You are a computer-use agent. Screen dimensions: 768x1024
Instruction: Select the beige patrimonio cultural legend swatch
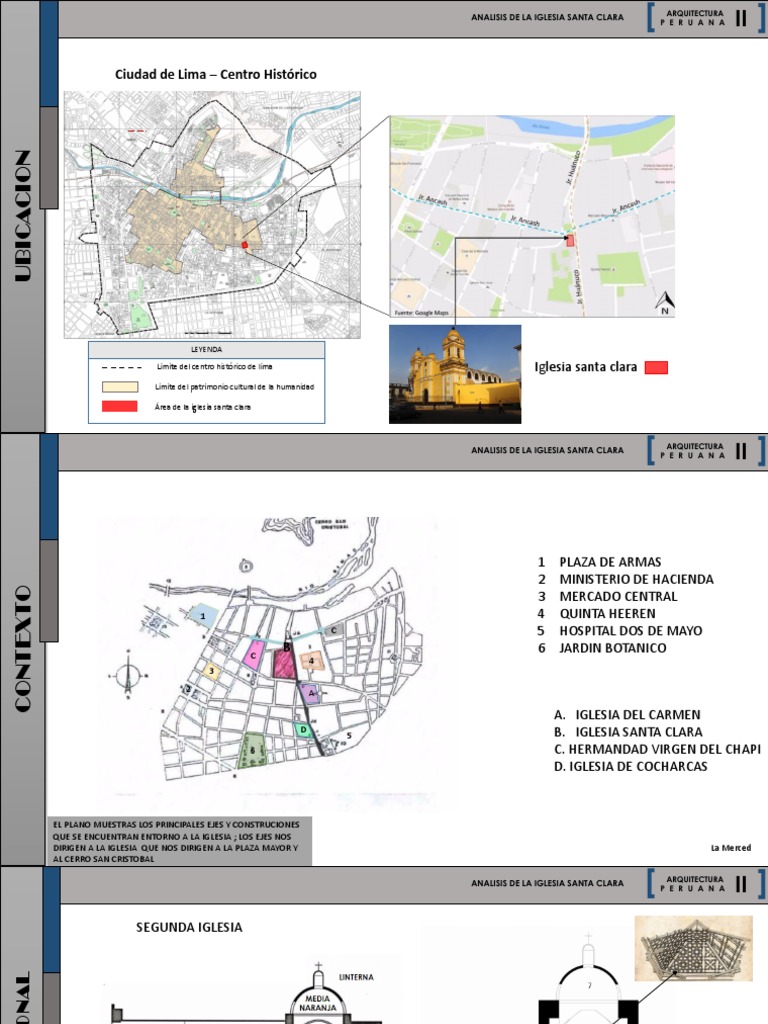click(x=120, y=387)
